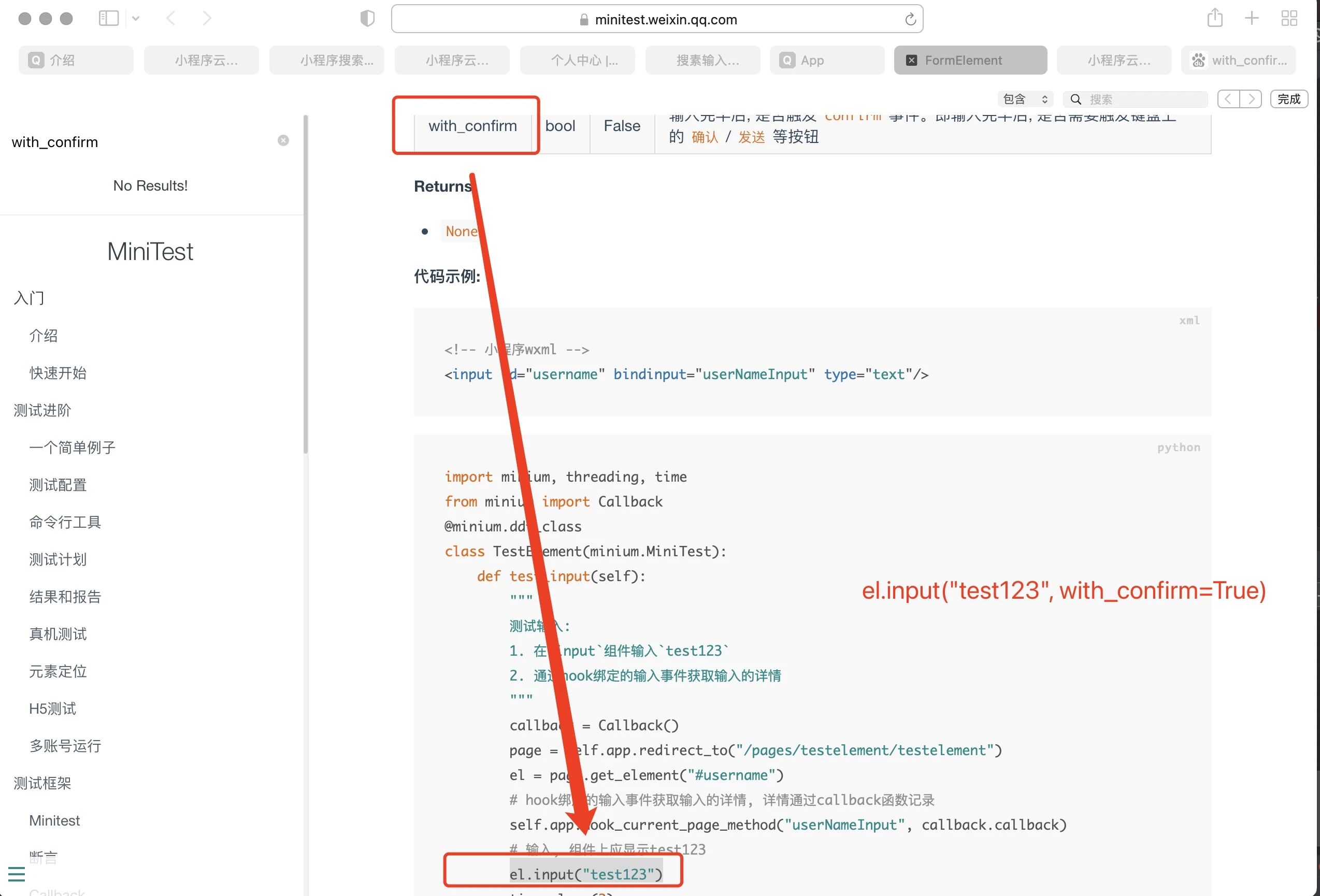Open the hamburger menu at bottom left
The width and height of the screenshot is (1320, 896).
pos(17,874)
